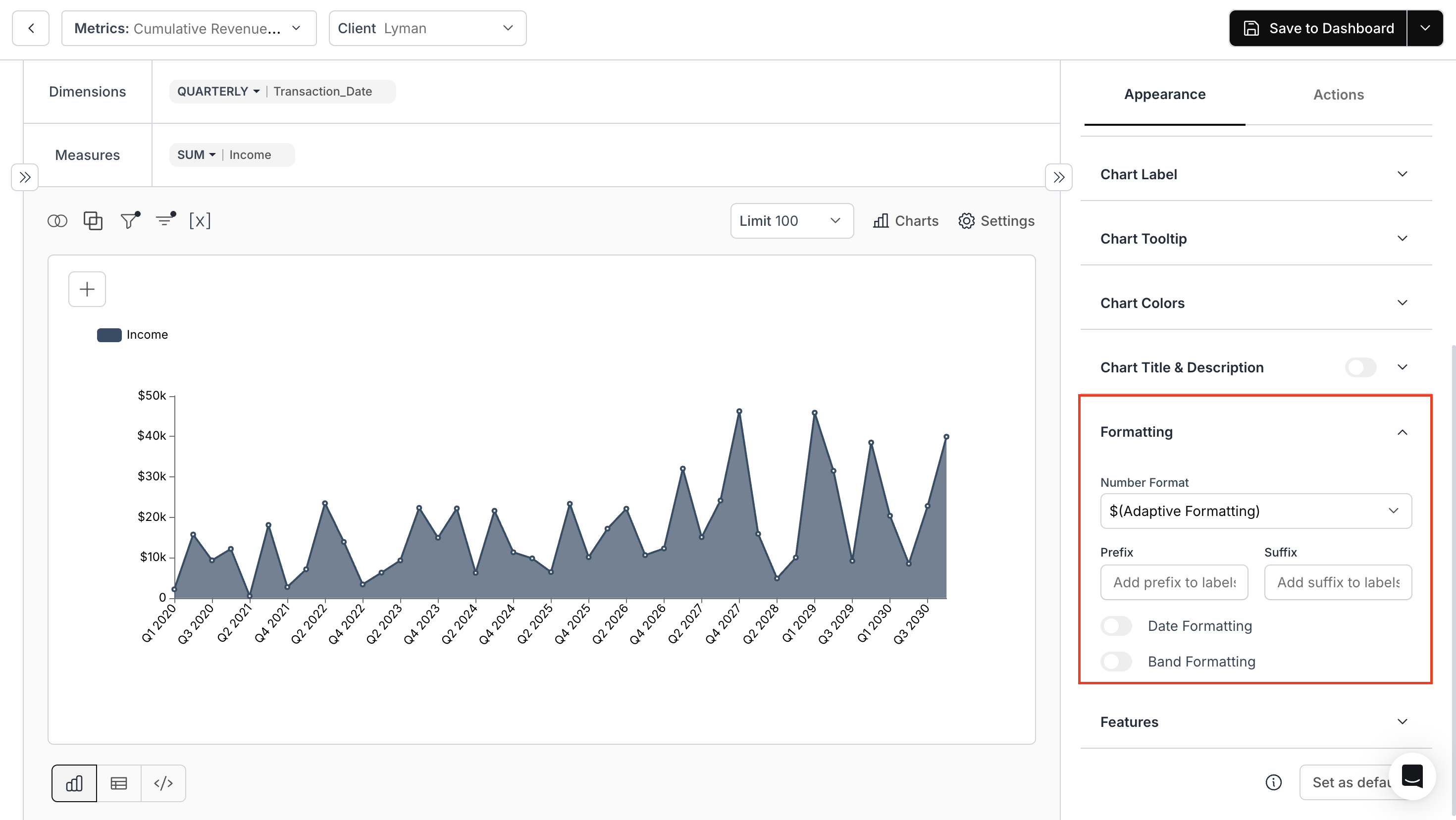
Task: Switch to table view icon
Action: (119, 783)
